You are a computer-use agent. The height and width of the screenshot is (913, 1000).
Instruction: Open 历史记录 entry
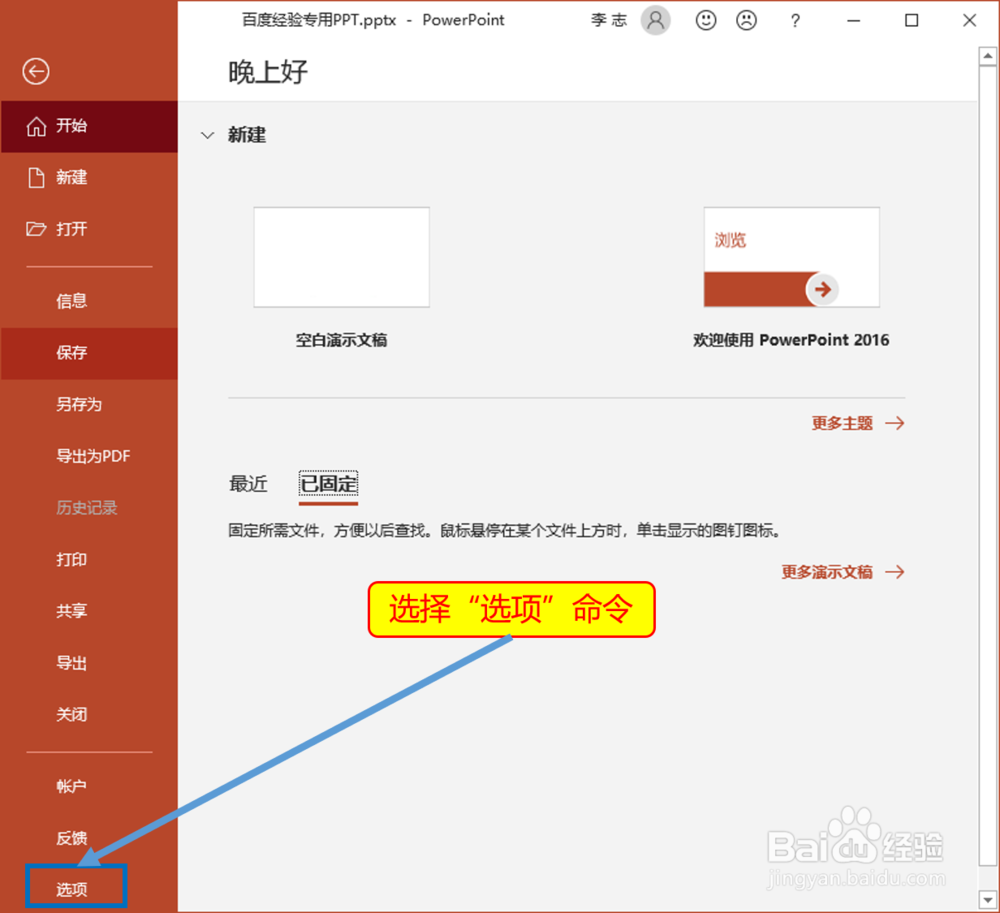coord(89,508)
